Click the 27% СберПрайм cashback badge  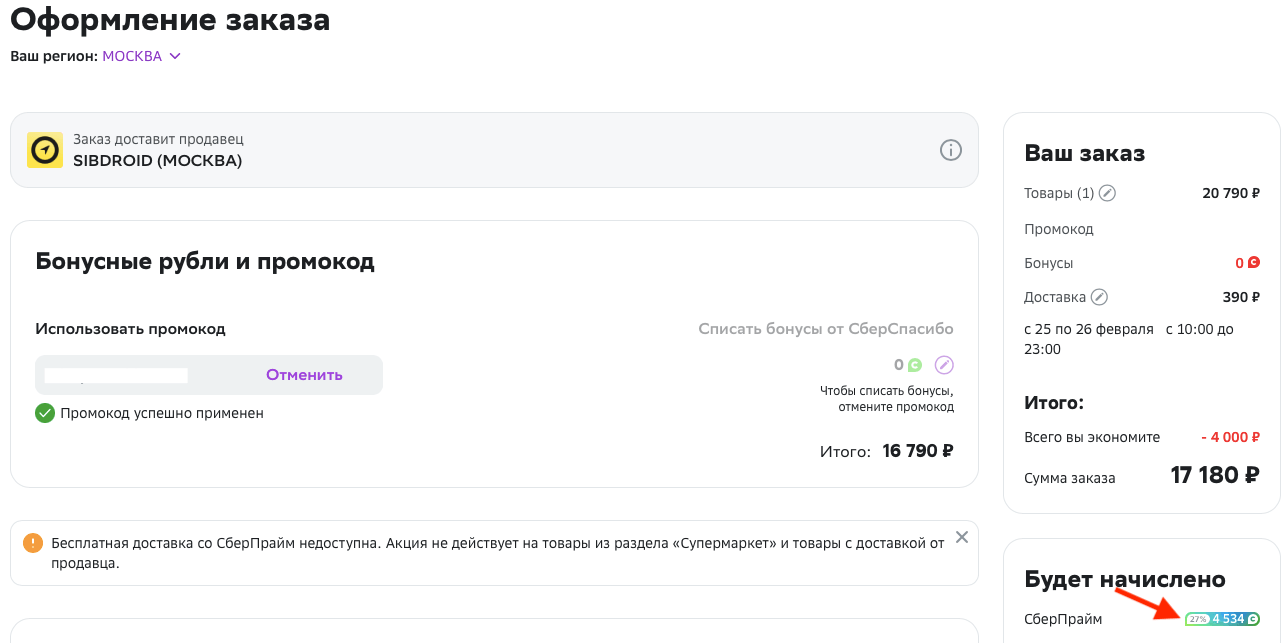pyautogui.click(x=1198, y=617)
